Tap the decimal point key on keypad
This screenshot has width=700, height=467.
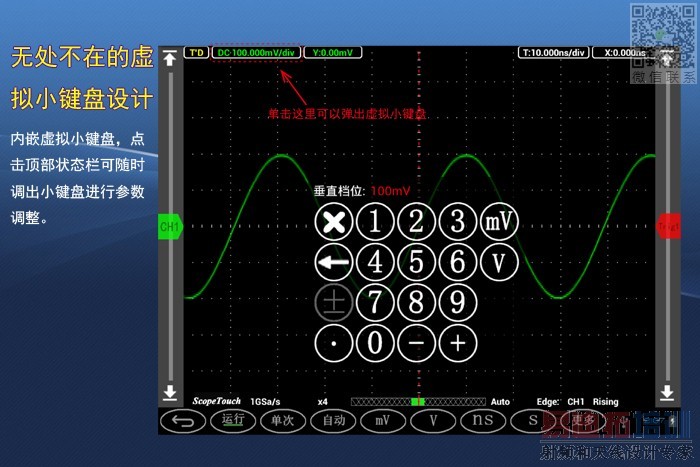click(333, 343)
